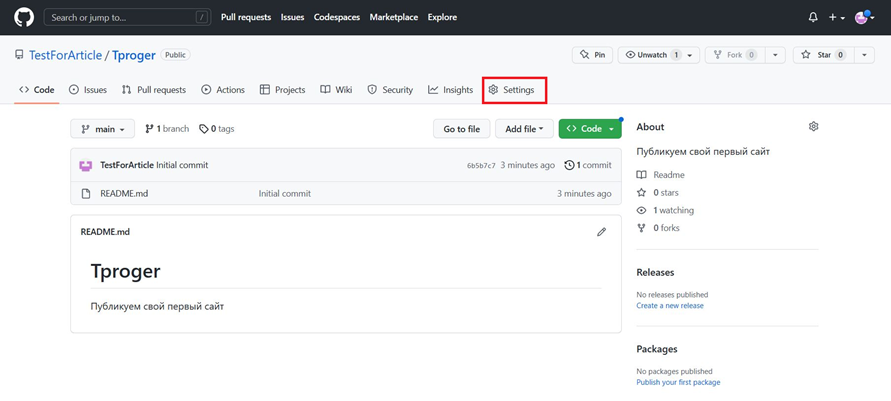891x401 pixels.
Task: Open the commit hash 6b5b7c7
Action: coord(481,166)
